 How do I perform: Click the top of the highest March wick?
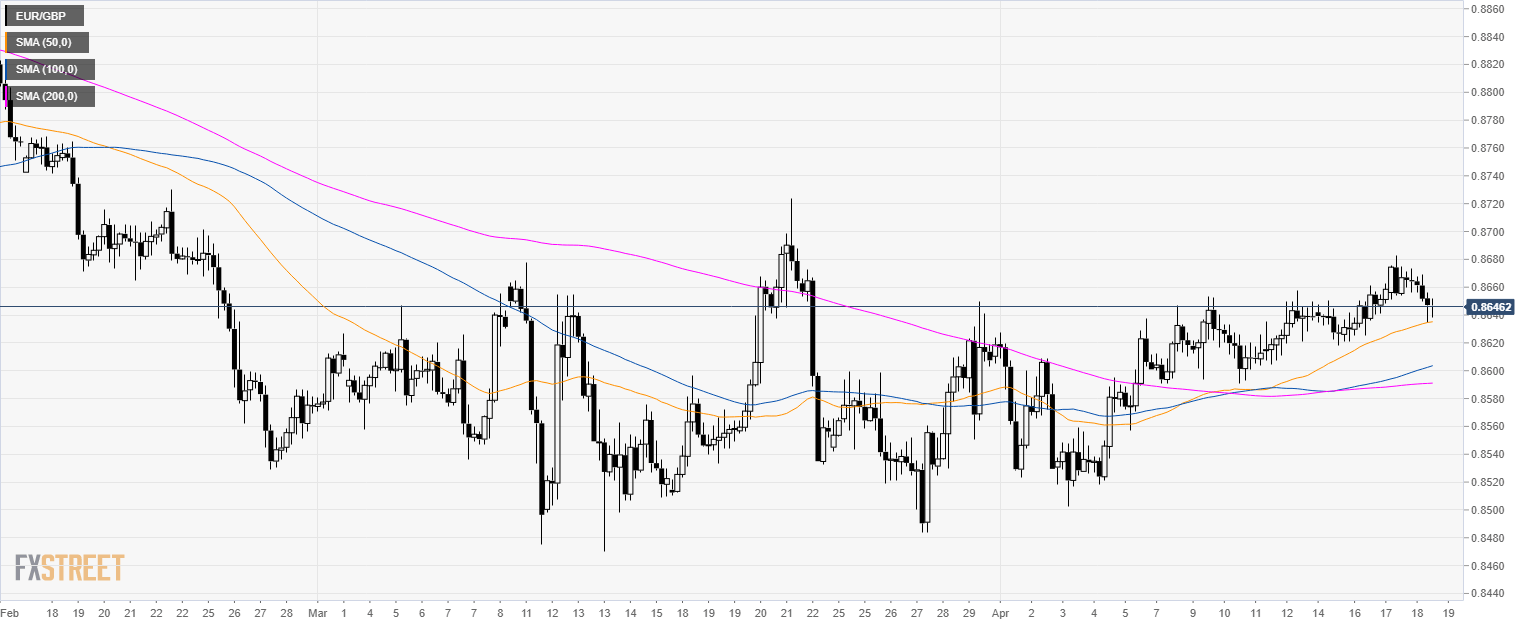point(791,198)
